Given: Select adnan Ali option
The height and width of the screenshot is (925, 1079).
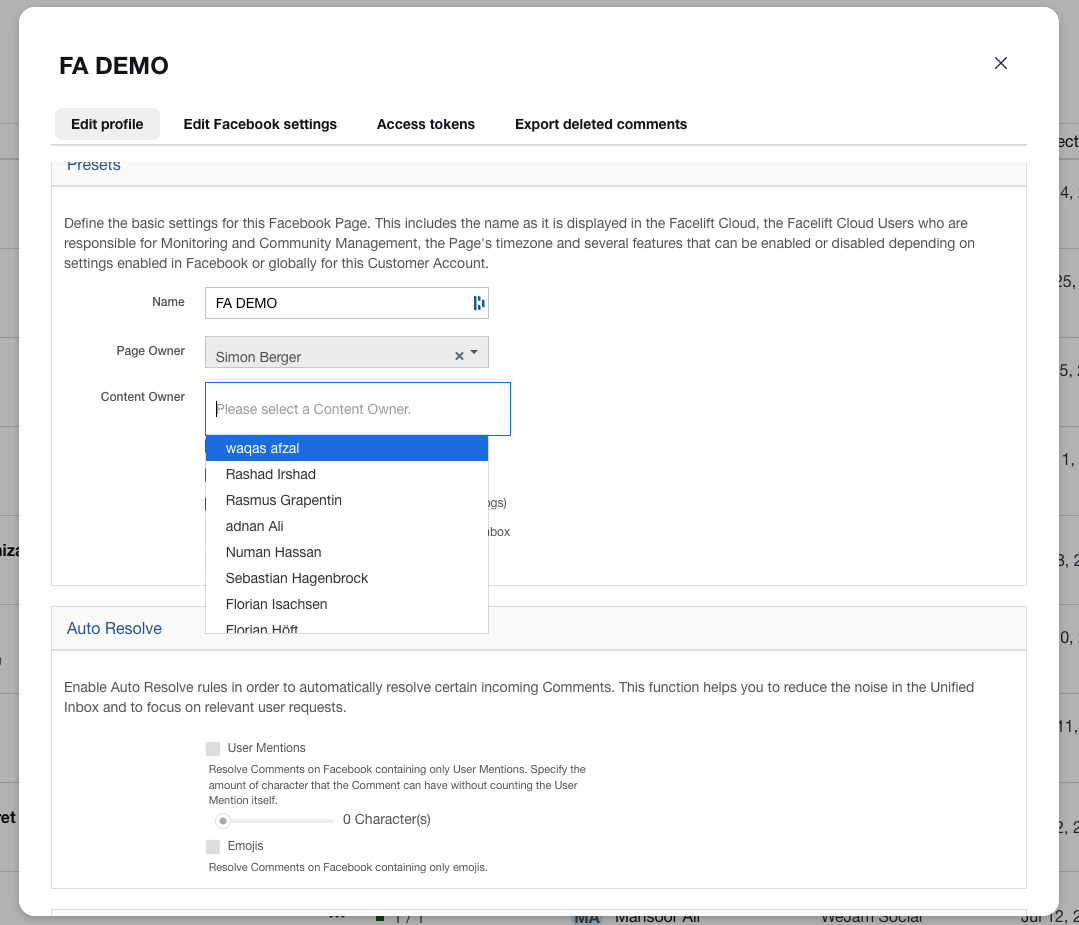Looking at the screenshot, I should pyautogui.click(x=347, y=527).
